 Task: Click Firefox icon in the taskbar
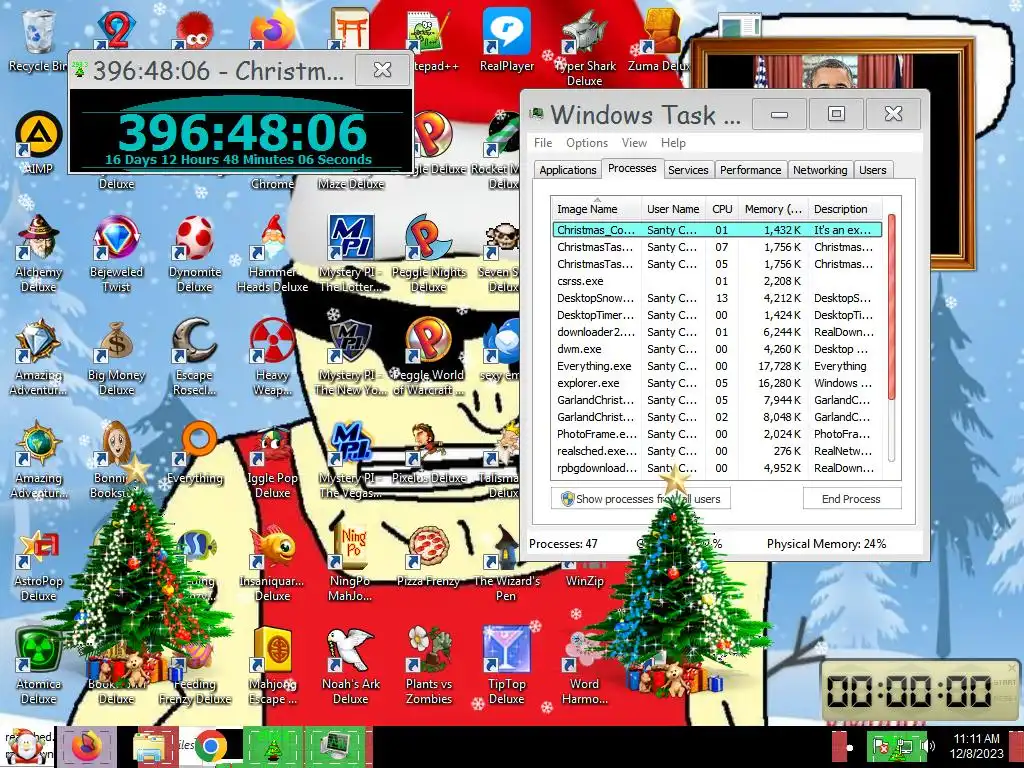(x=86, y=746)
